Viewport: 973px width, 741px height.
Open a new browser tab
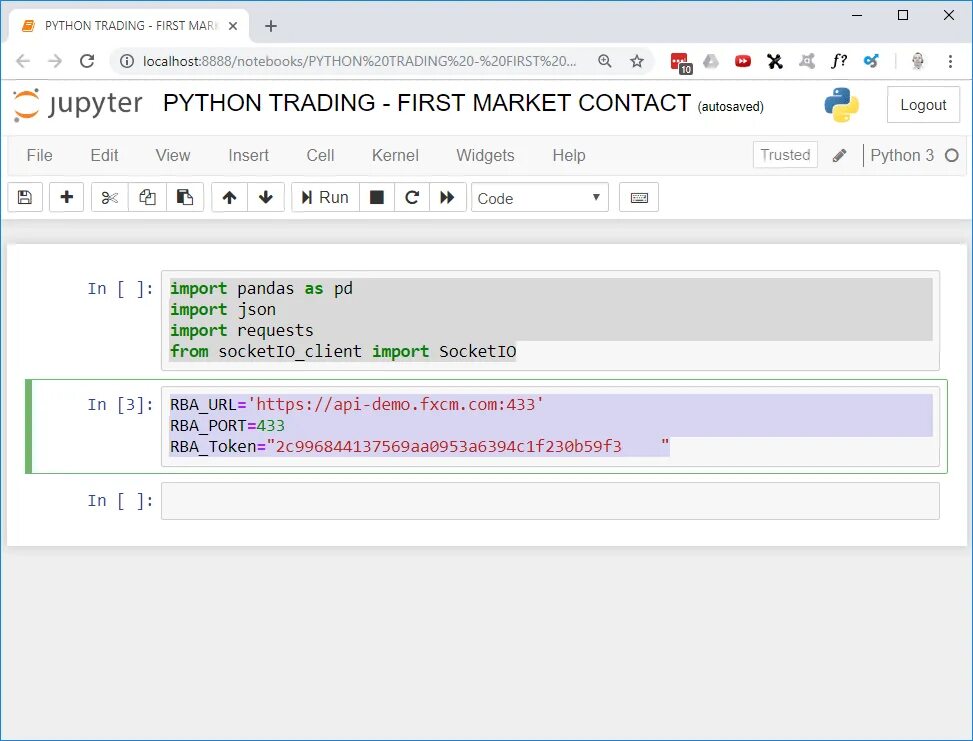tap(271, 26)
